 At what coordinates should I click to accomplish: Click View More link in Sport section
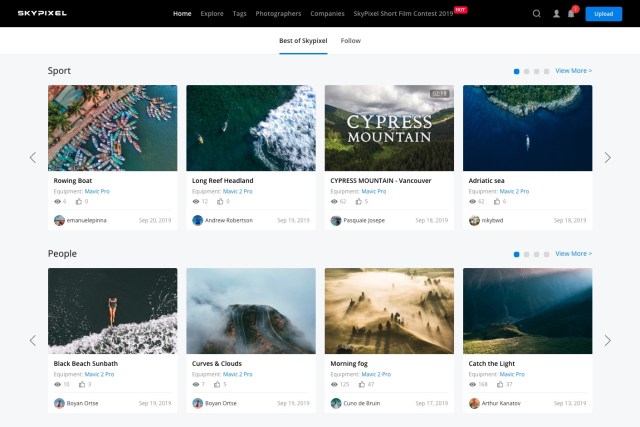tap(573, 71)
